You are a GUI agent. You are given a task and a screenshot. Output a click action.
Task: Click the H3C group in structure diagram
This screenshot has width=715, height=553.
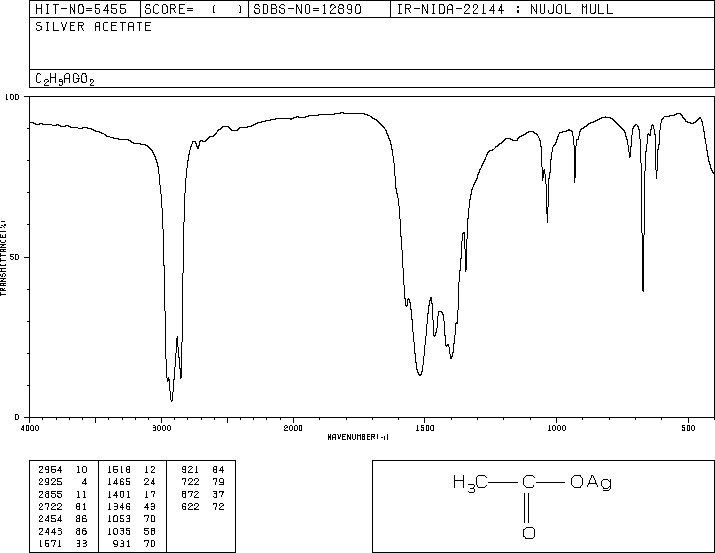click(x=470, y=483)
